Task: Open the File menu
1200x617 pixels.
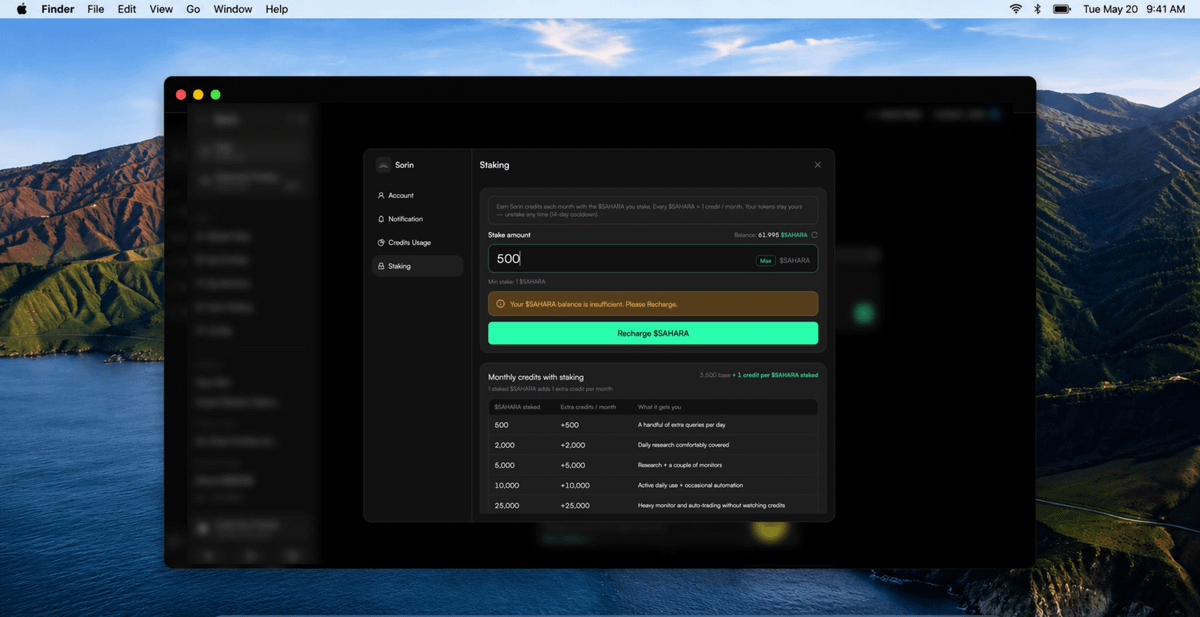Action: (x=96, y=9)
